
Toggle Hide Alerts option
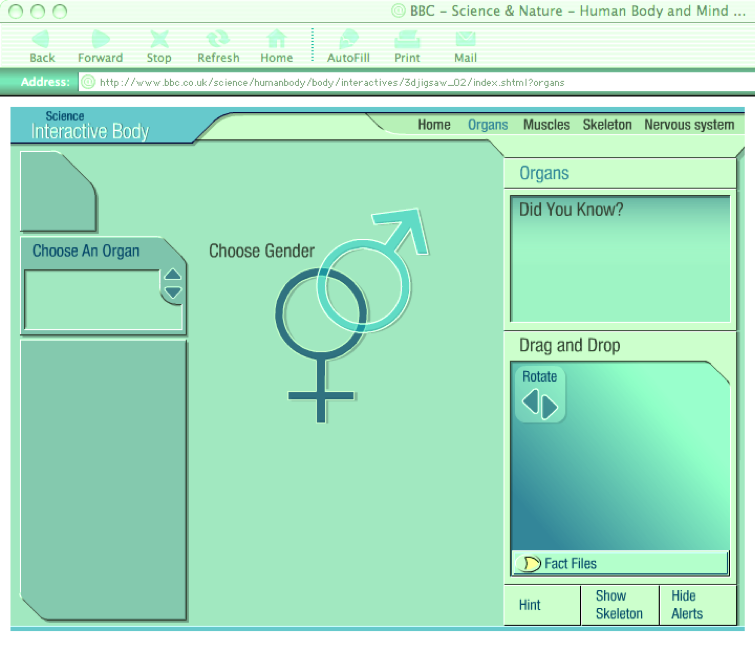[x=687, y=604]
